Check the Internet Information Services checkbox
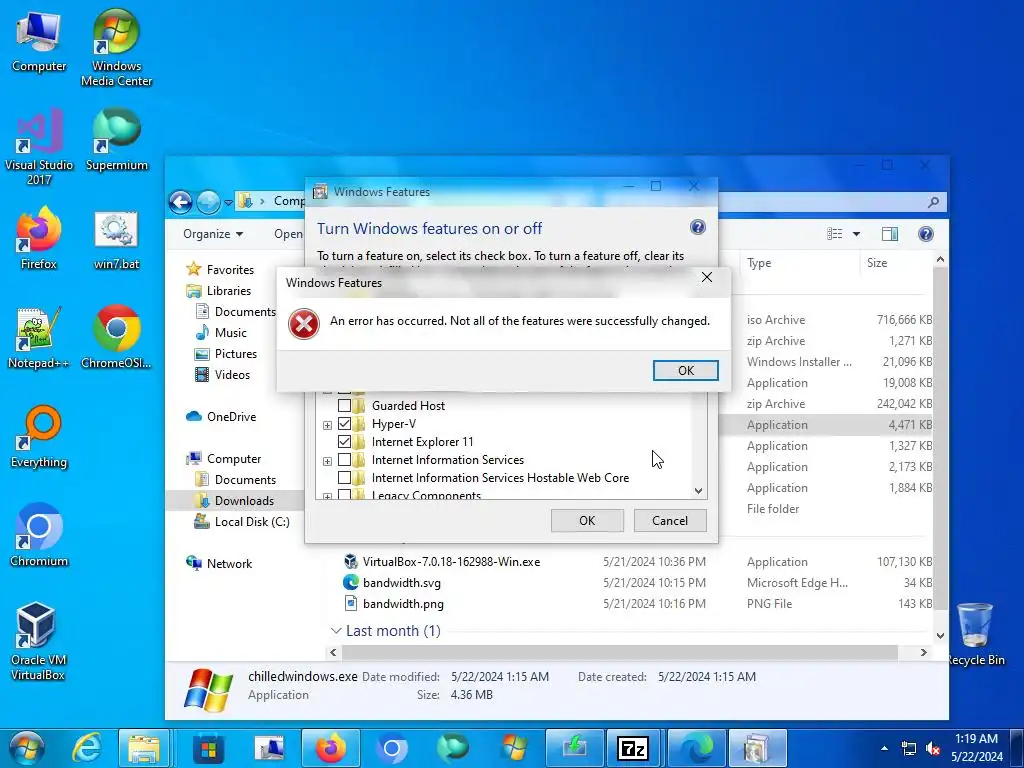The width and height of the screenshot is (1024, 768). tap(344, 460)
